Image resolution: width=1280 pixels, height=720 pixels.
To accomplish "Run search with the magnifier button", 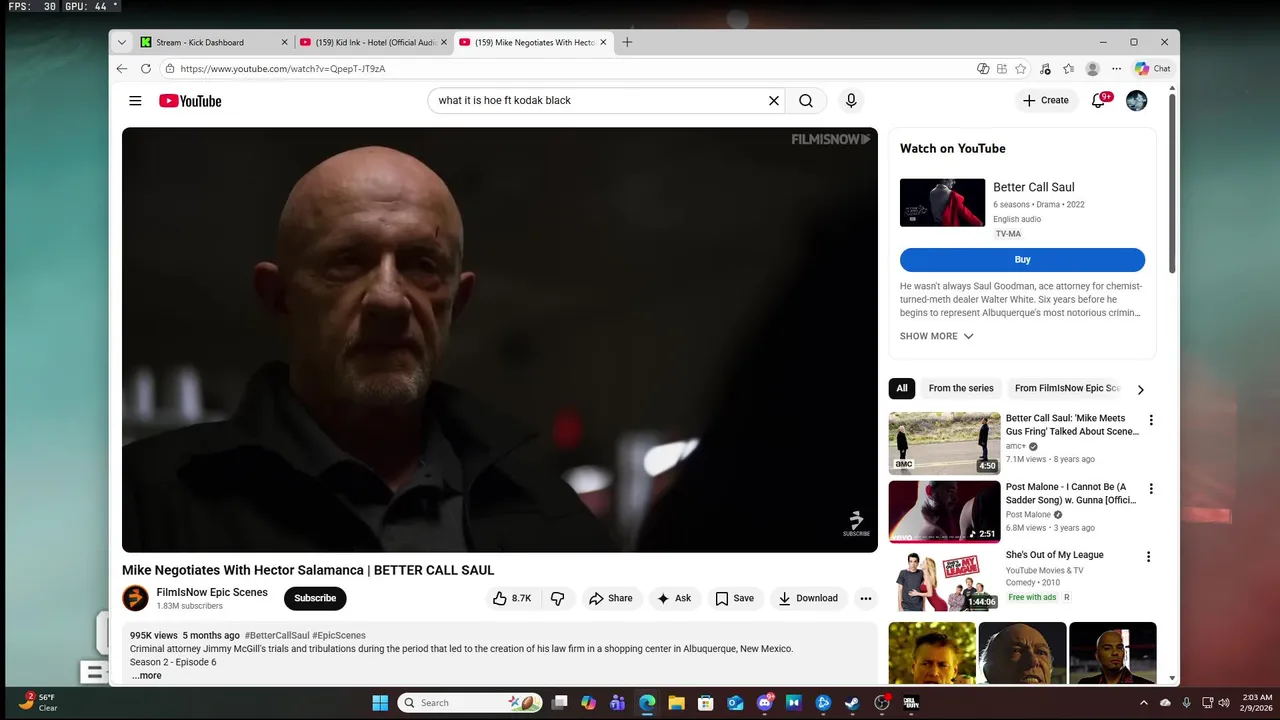I will 806,100.
